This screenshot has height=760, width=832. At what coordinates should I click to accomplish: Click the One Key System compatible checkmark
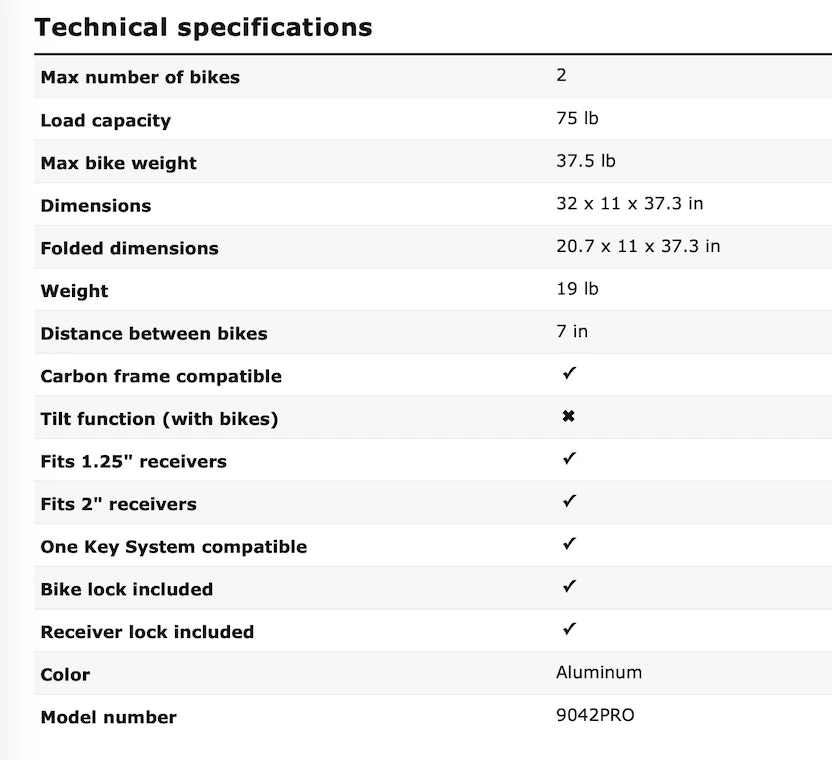tap(569, 545)
